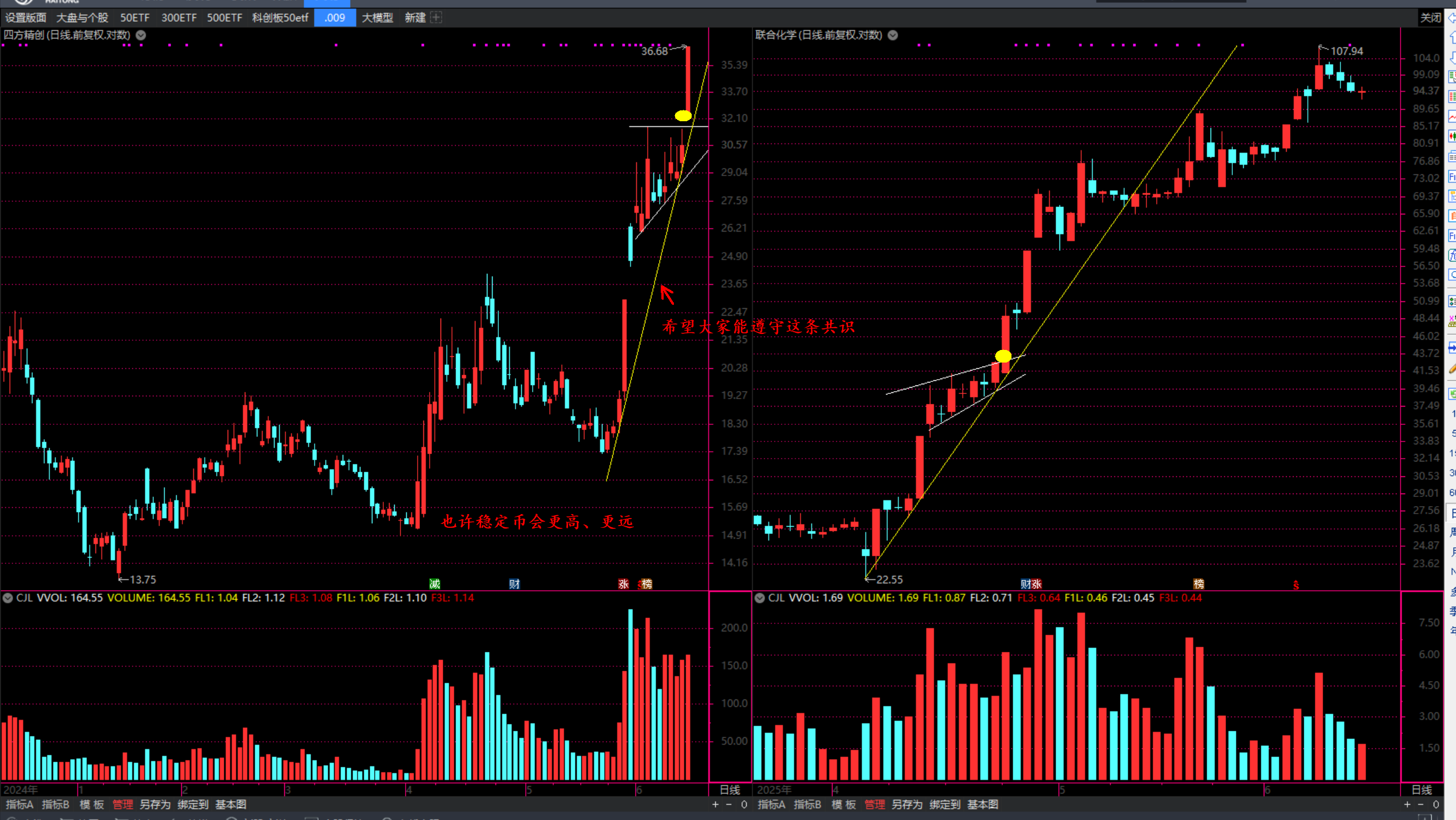Click the 涨 marker on left chart
1456x820 pixels.
624,584
